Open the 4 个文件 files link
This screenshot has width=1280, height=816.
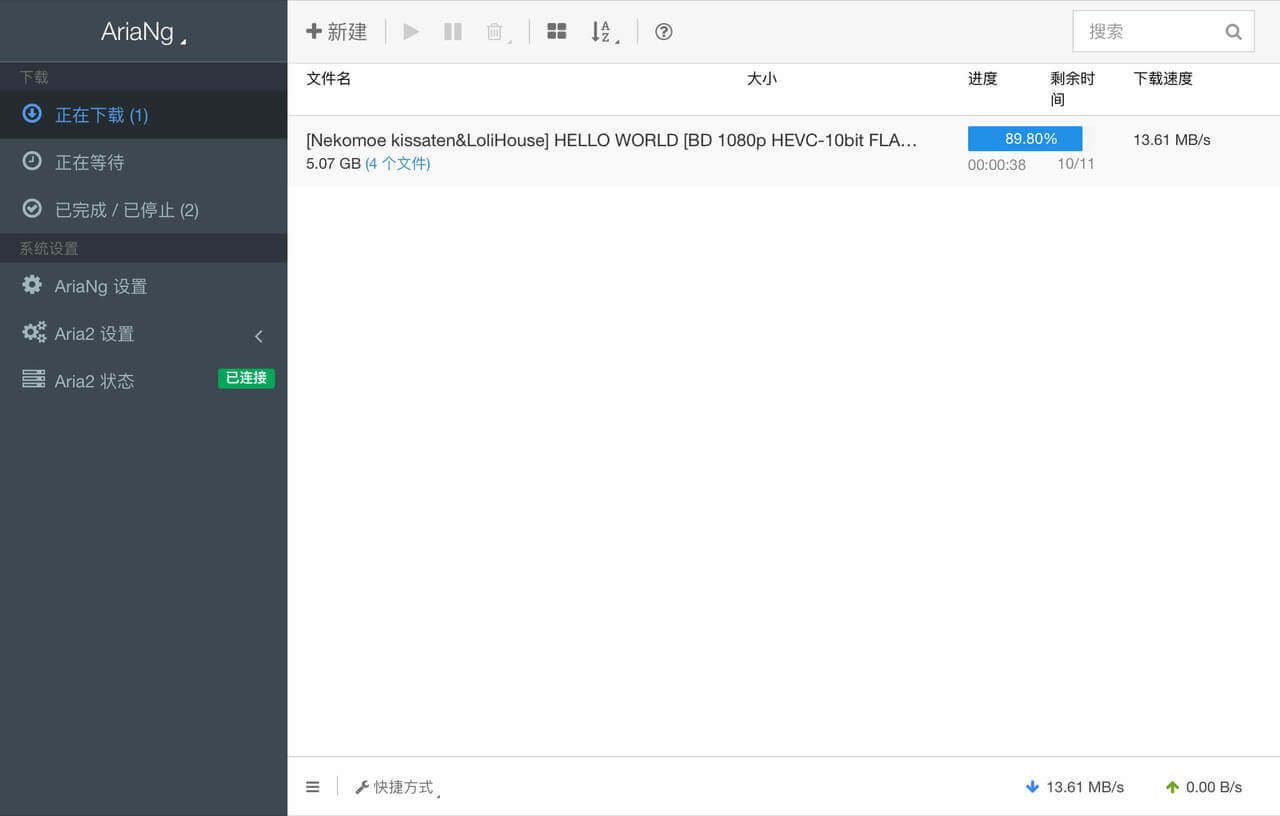tap(397, 163)
